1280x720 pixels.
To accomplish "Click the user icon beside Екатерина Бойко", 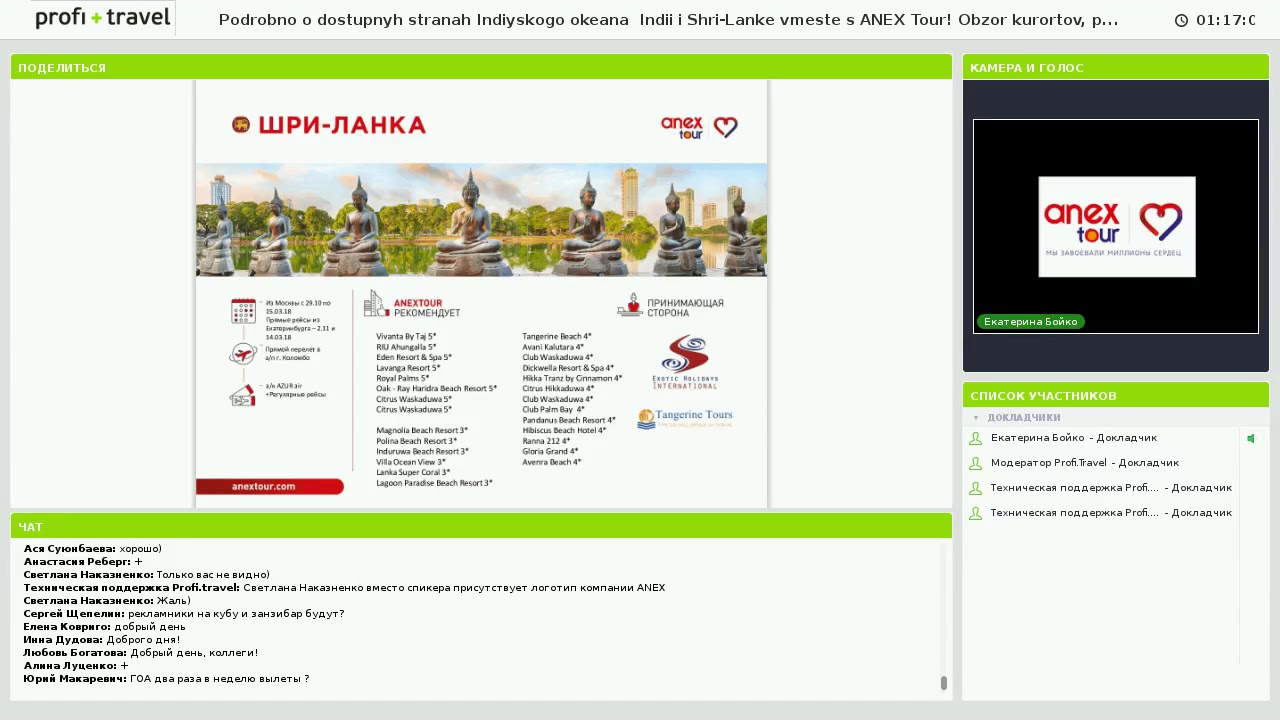I will tap(975, 438).
